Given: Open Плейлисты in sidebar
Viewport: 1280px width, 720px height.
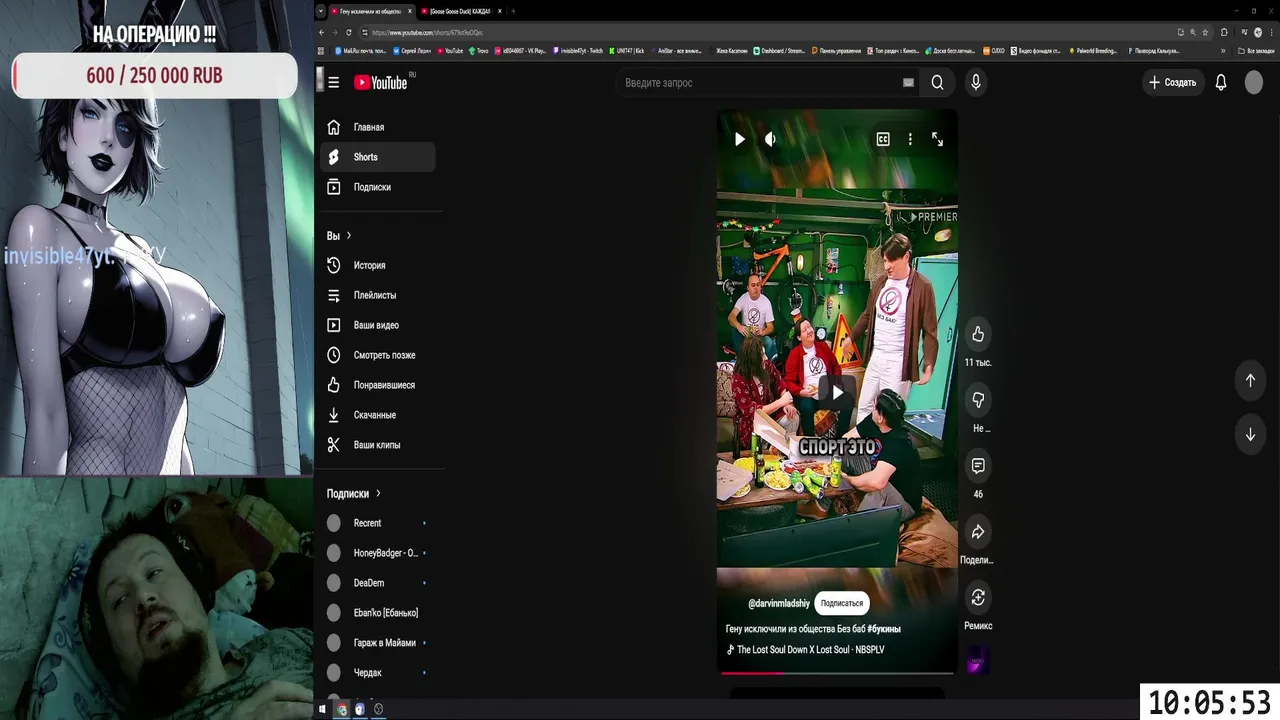Looking at the screenshot, I should pos(378,295).
